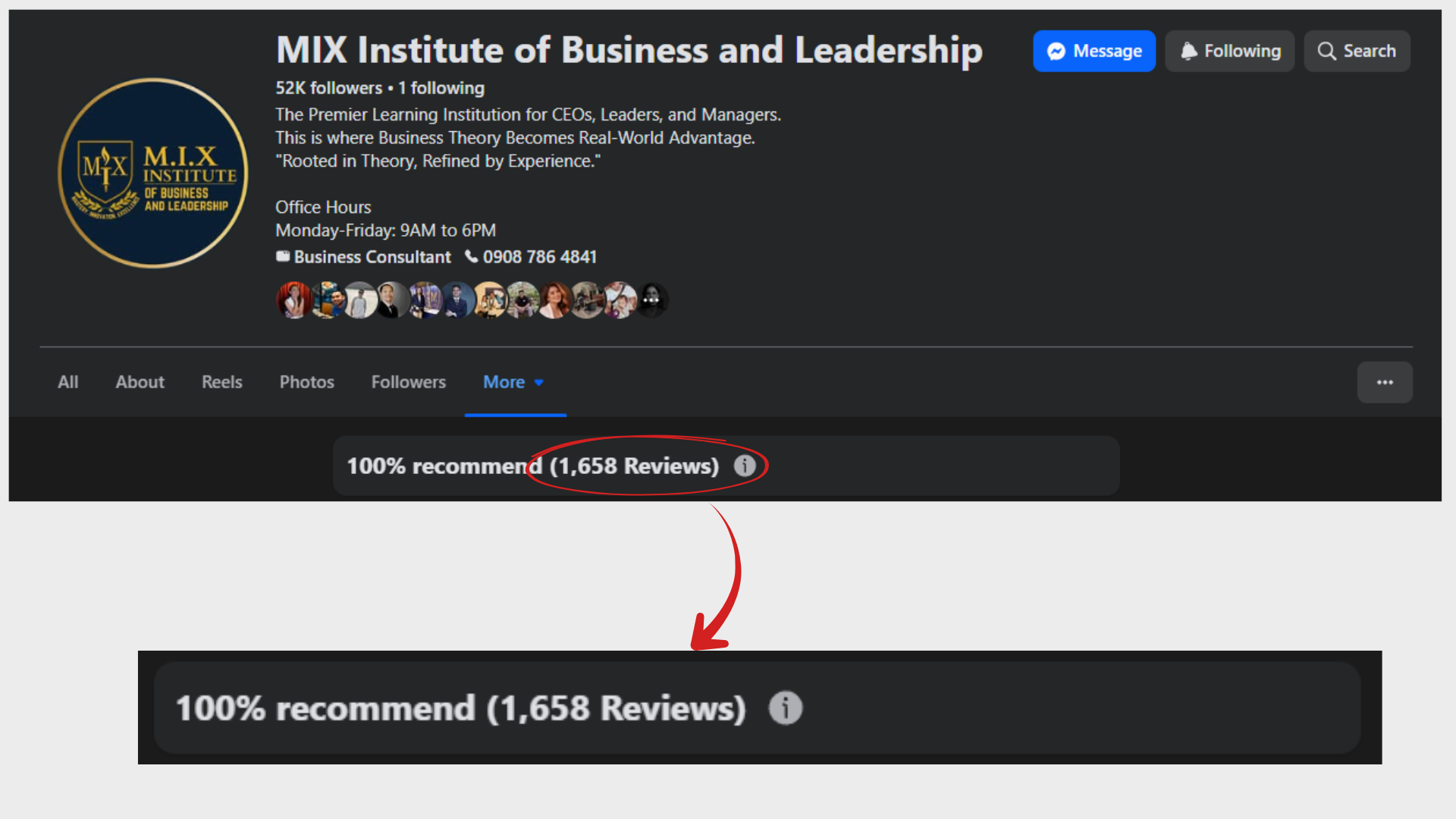Open the Reels tab
1456x819 pixels.
pos(222,382)
